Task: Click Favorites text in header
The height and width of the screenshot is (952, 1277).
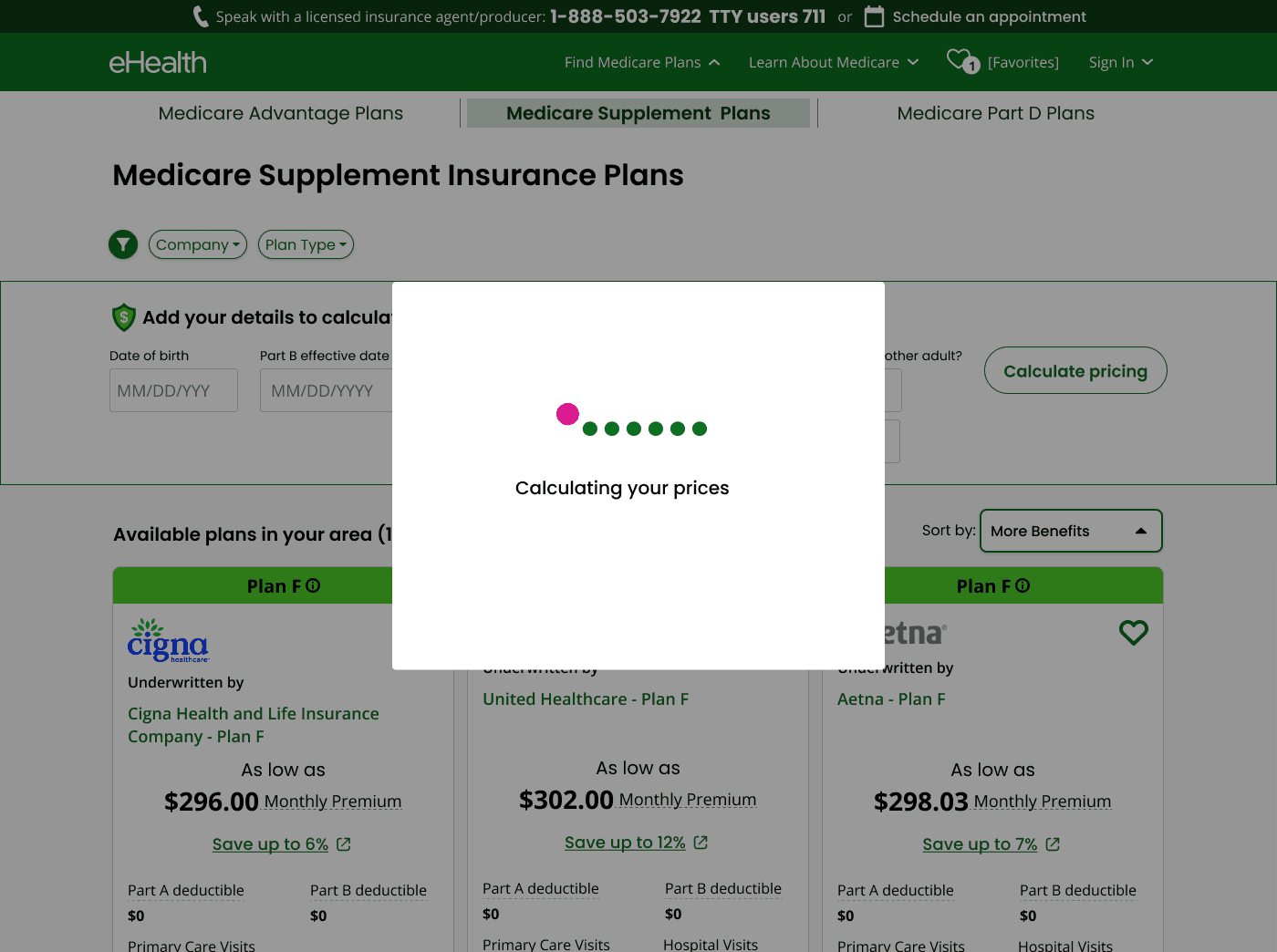Action: (x=1023, y=62)
